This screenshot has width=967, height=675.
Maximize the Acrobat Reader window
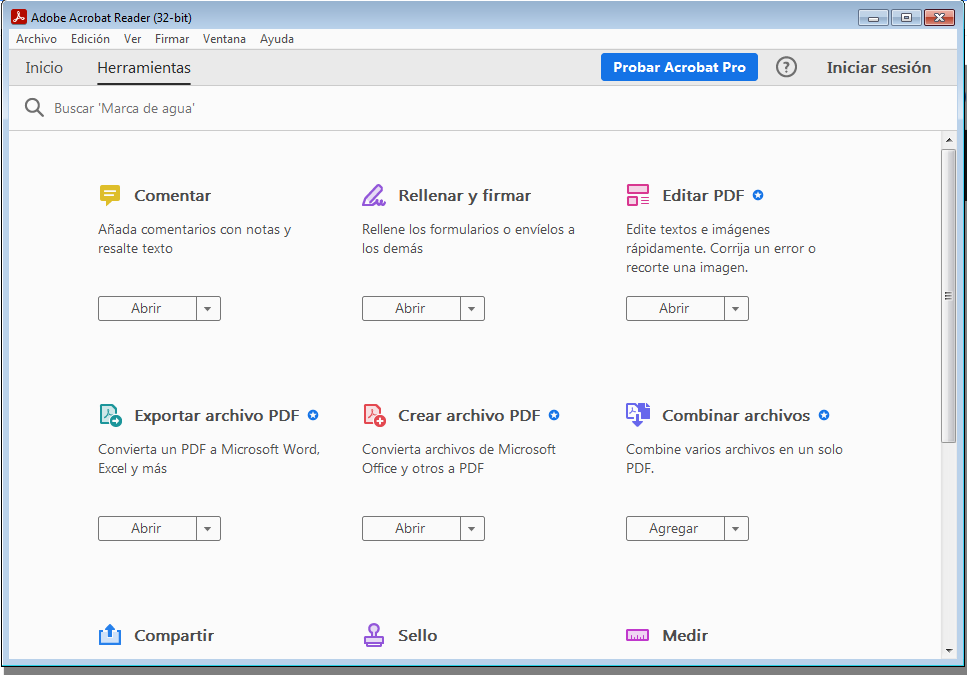pyautogui.click(x=906, y=17)
